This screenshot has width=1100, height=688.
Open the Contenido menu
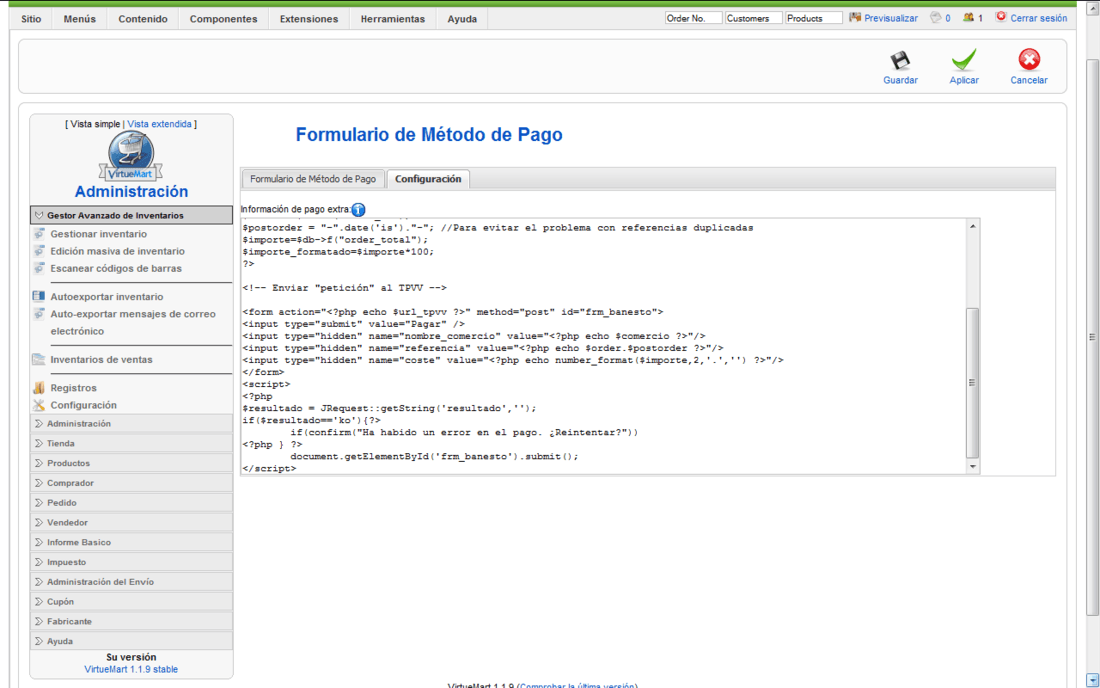[143, 19]
